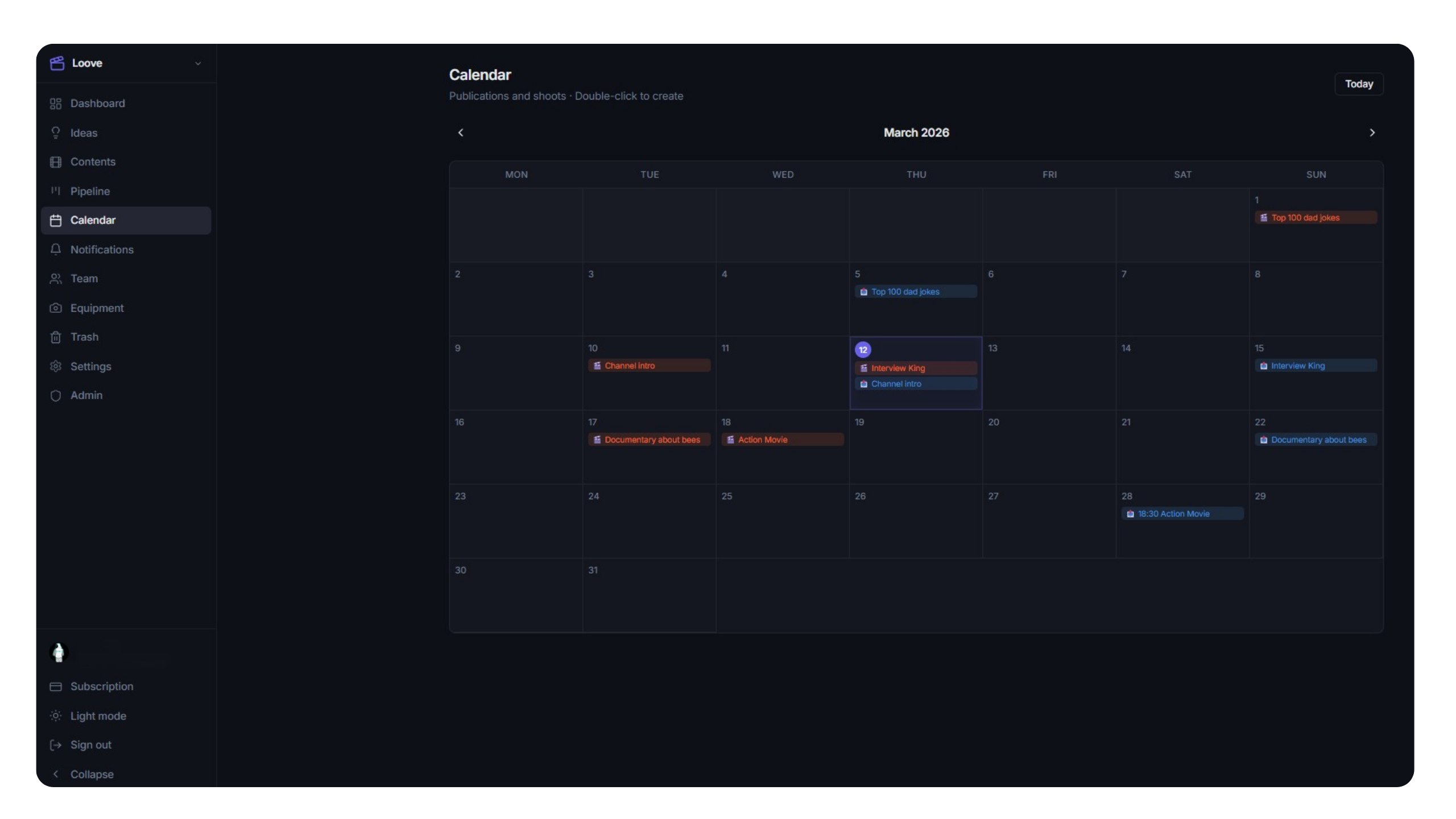
Task: Click the Subscription card icon
Action: [56, 686]
